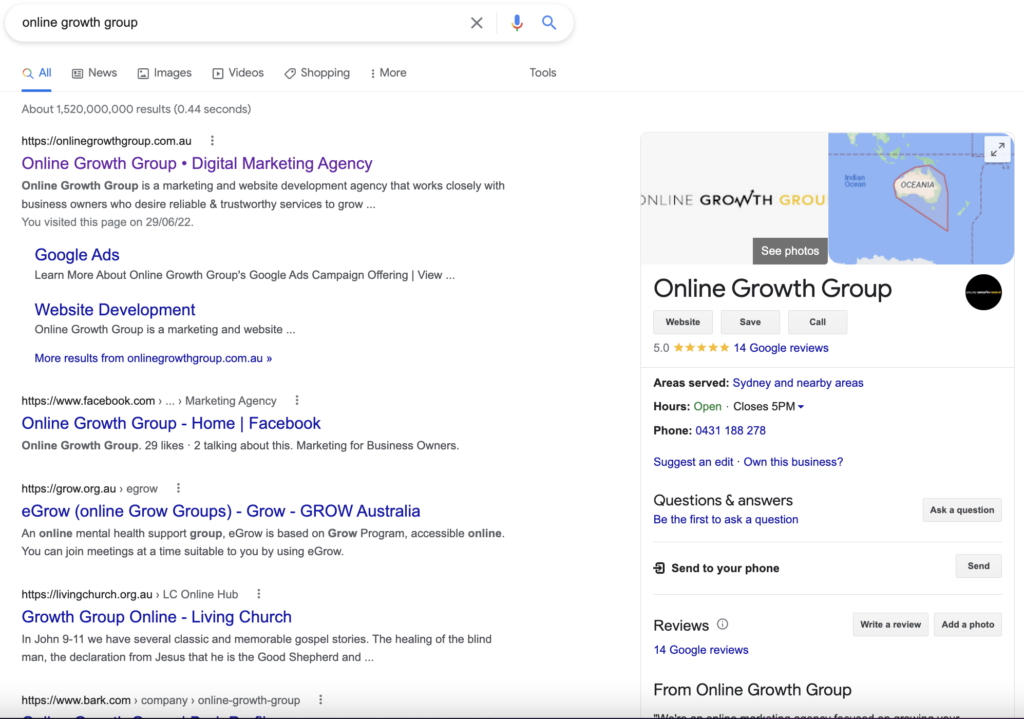Viewport: 1024px width, 719px height.
Task: Open the Sydney and nearby areas link
Action: pos(798,383)
